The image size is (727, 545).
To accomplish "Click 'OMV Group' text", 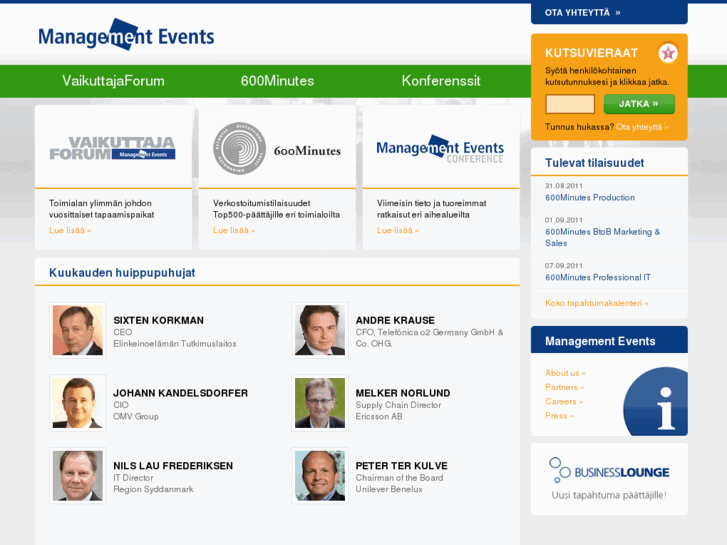I will tap(136, 417).
